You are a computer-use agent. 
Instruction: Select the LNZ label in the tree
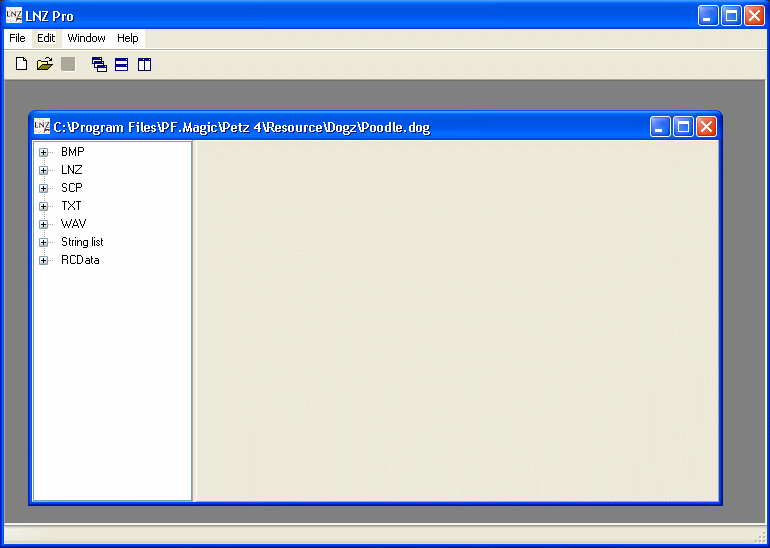72,170
